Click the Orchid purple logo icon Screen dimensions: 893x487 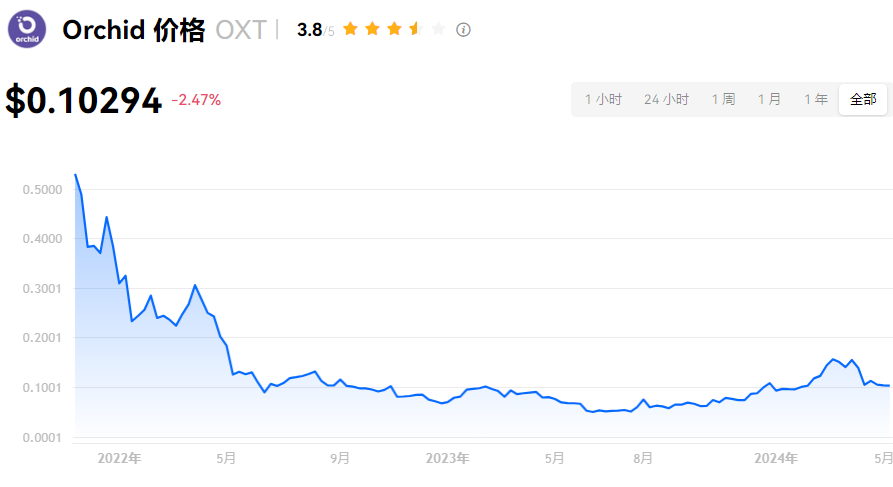[27, 29]
